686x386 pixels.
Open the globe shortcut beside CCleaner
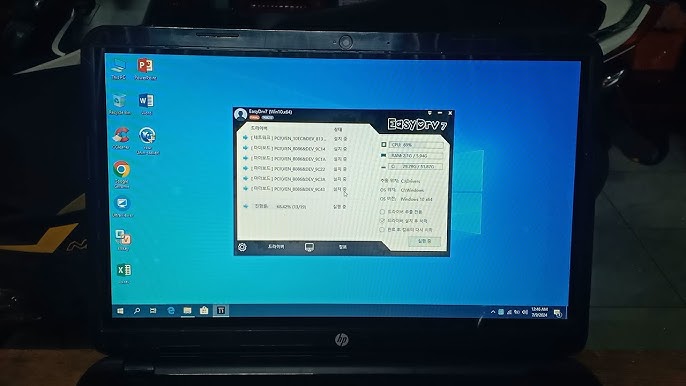(x=147, y=140)
